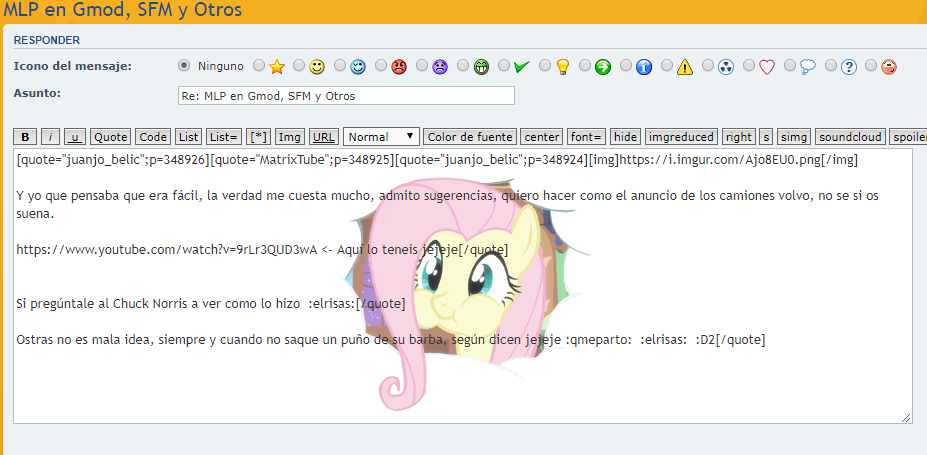
Task: Click the yellow warning triangle icon
Action: 685,67
